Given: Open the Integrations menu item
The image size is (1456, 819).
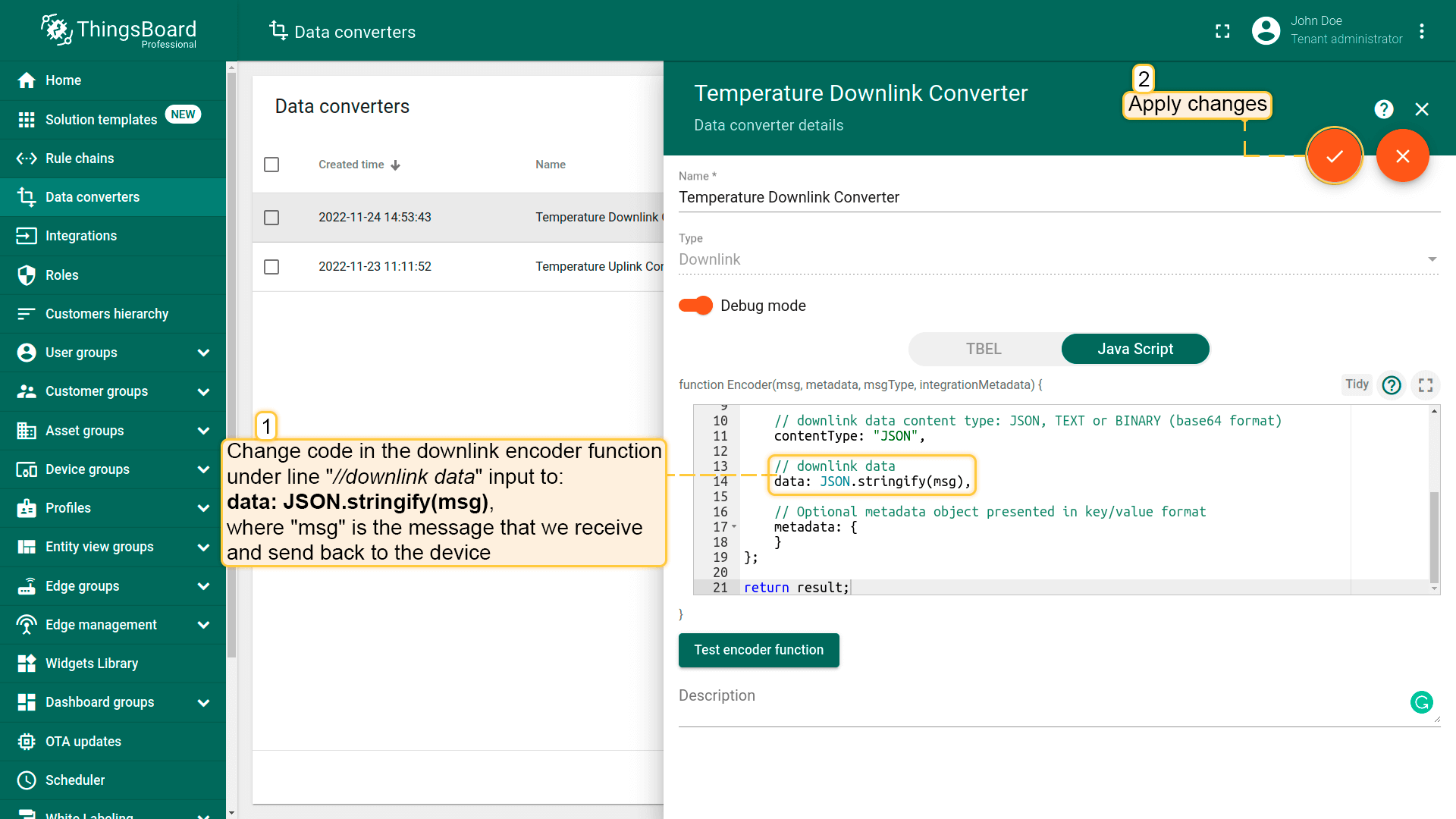Looking at the screenshot, I should click(x=81, y=236).
